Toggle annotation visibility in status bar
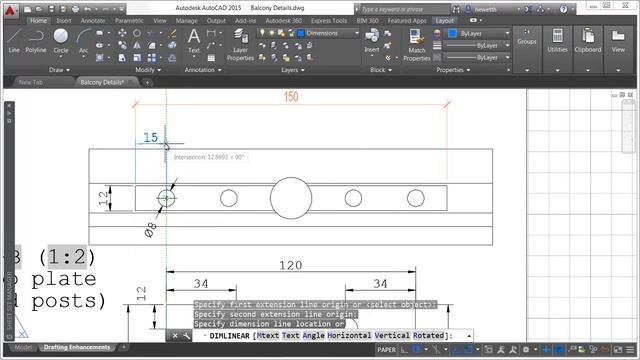 tap(500, 350)
